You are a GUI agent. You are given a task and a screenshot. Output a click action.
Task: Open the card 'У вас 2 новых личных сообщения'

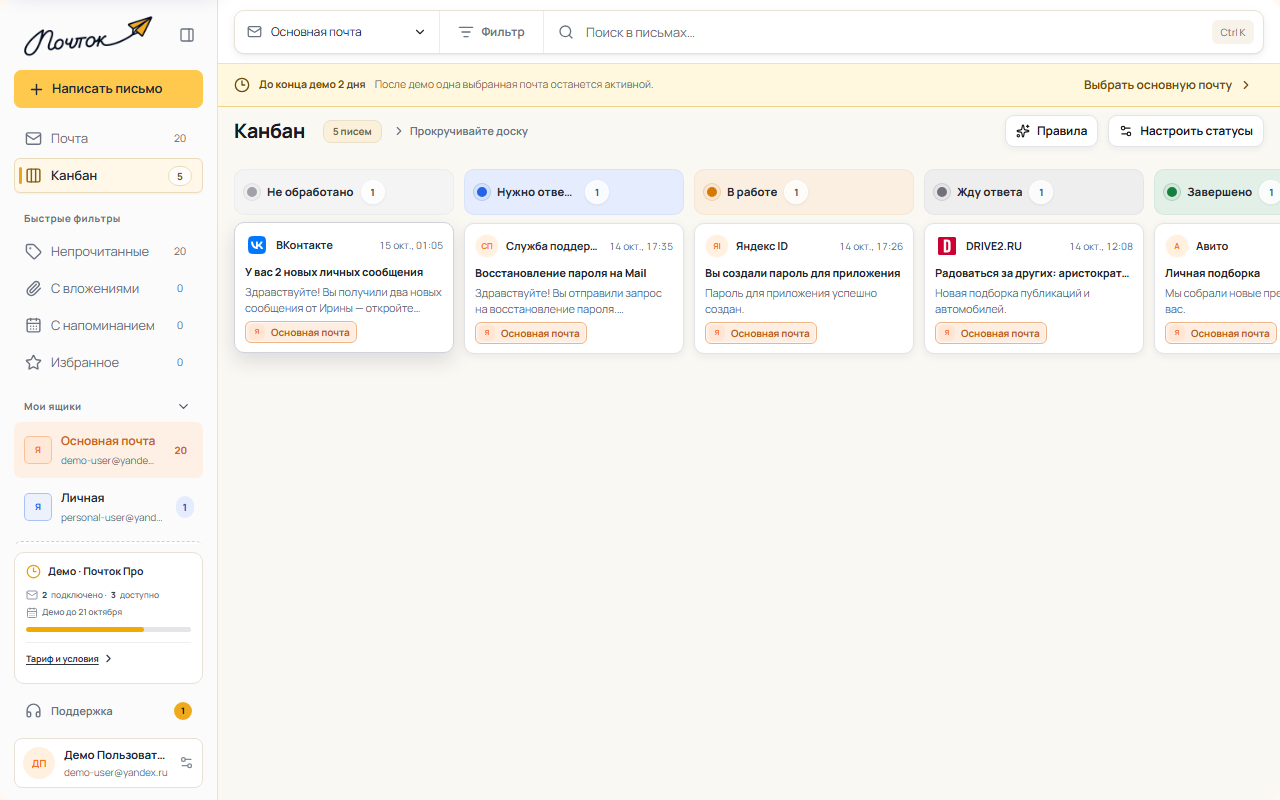pos(344,287)
